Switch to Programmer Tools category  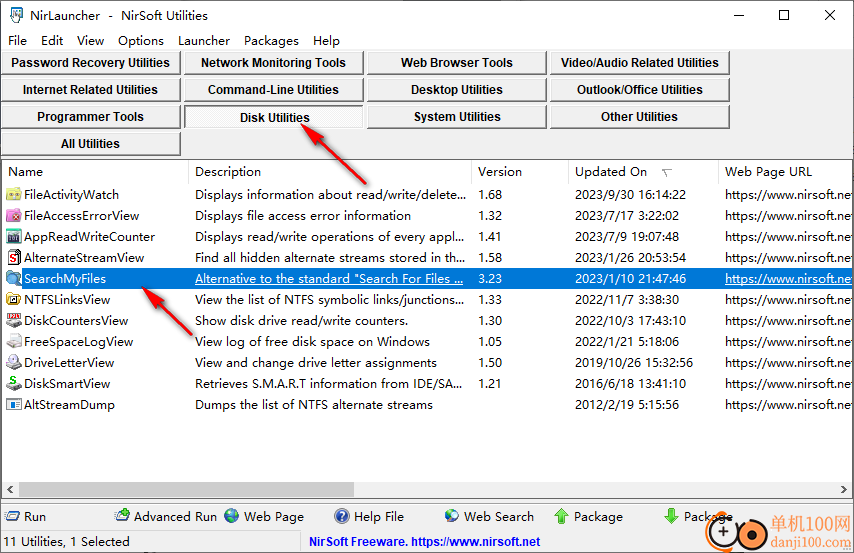point(90,117)
